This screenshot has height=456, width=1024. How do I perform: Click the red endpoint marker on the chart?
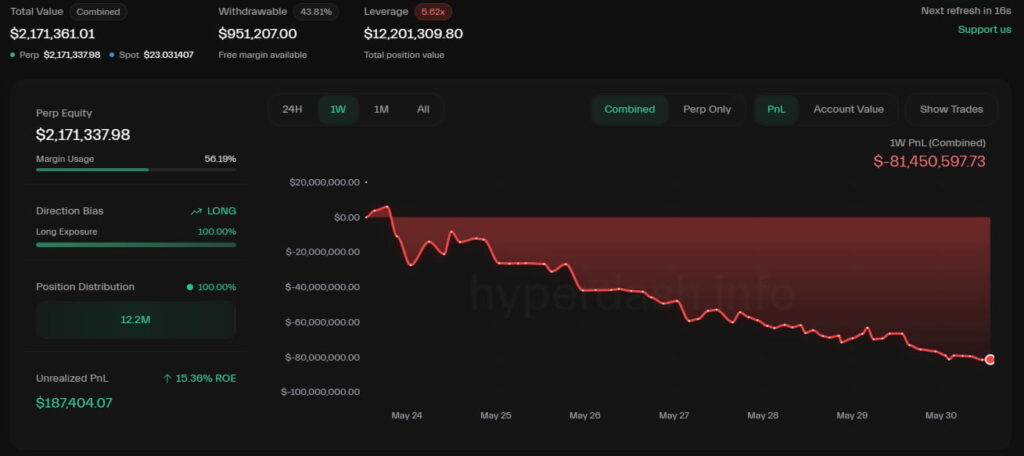click(x=990, y=359)
